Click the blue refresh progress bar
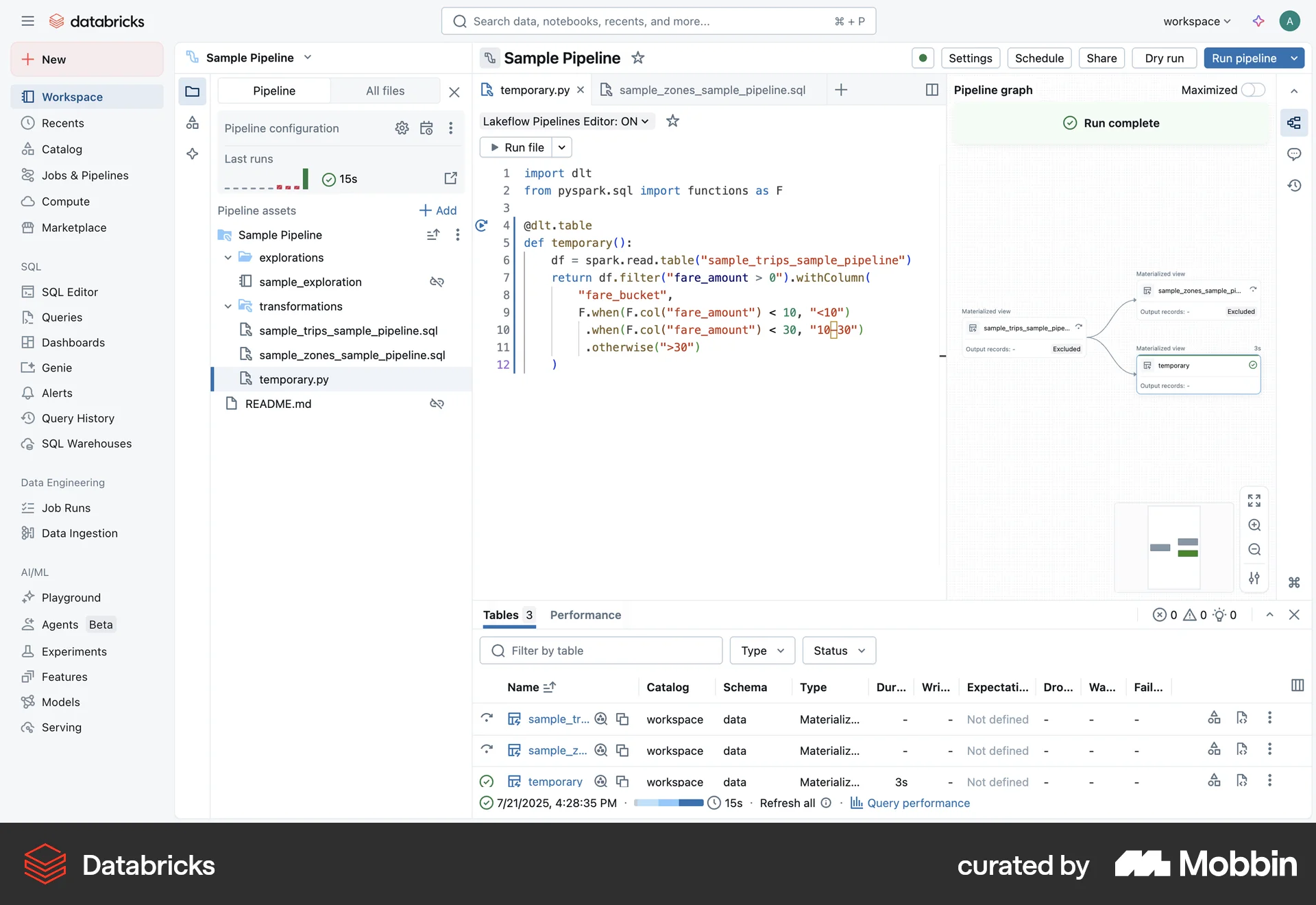1316x905 pixels. coord(668,803)
